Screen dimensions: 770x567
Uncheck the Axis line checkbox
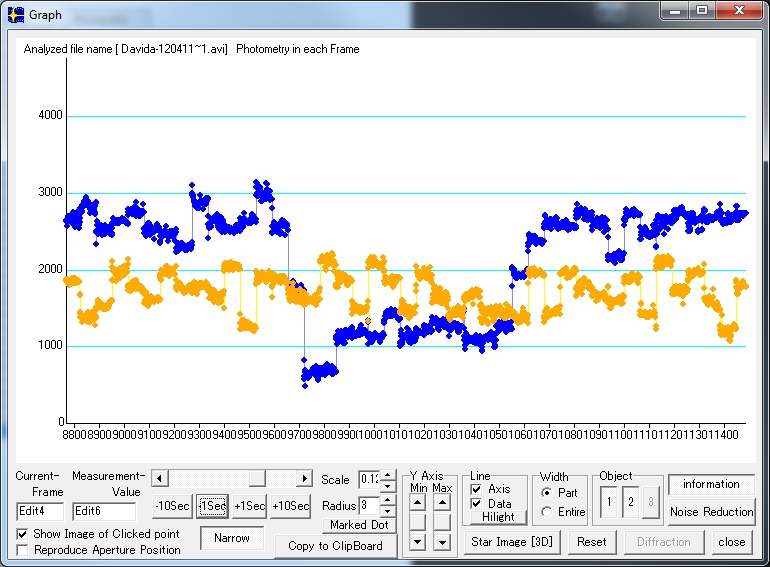(x=477, y=489)
